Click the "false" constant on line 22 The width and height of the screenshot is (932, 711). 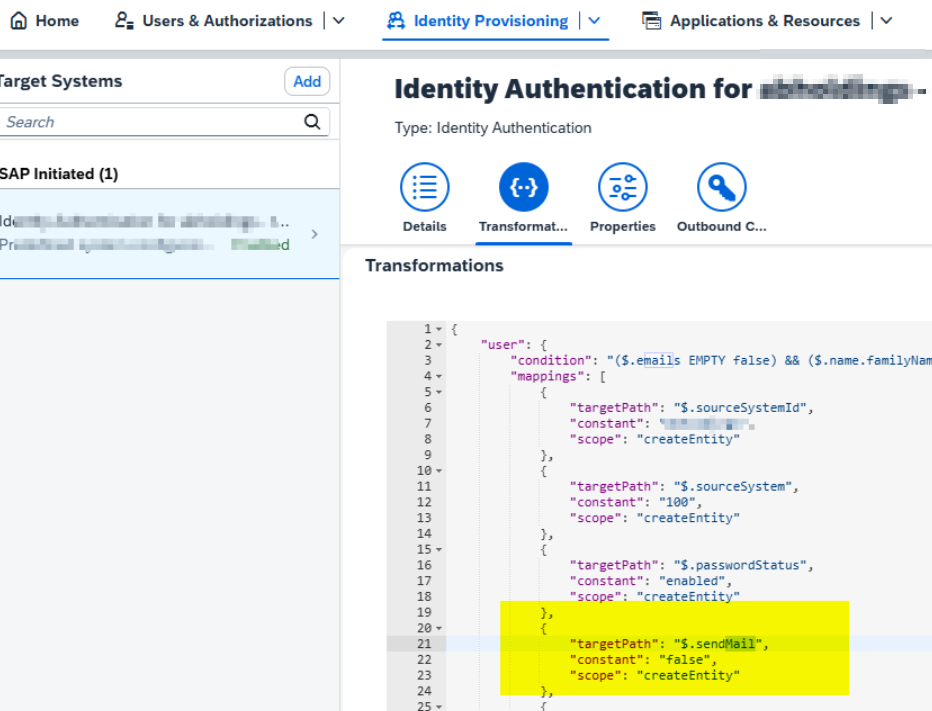[684, 660]
